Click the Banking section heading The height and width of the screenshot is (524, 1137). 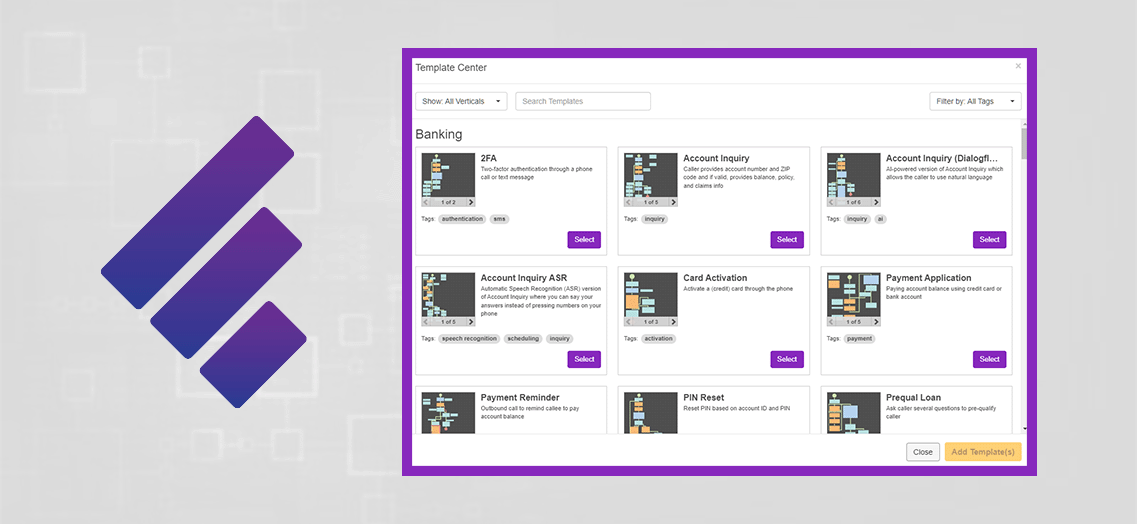[x=439, y=134]
